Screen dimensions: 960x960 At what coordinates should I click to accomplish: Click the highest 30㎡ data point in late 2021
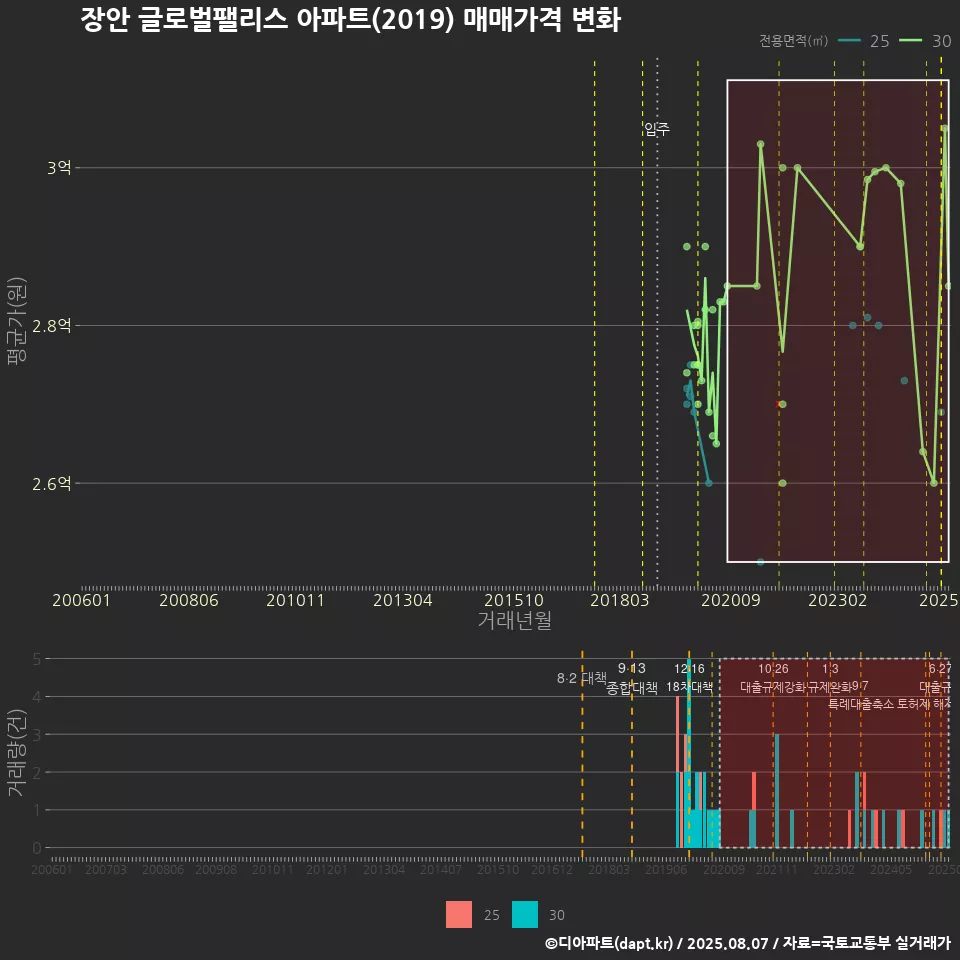782,167
